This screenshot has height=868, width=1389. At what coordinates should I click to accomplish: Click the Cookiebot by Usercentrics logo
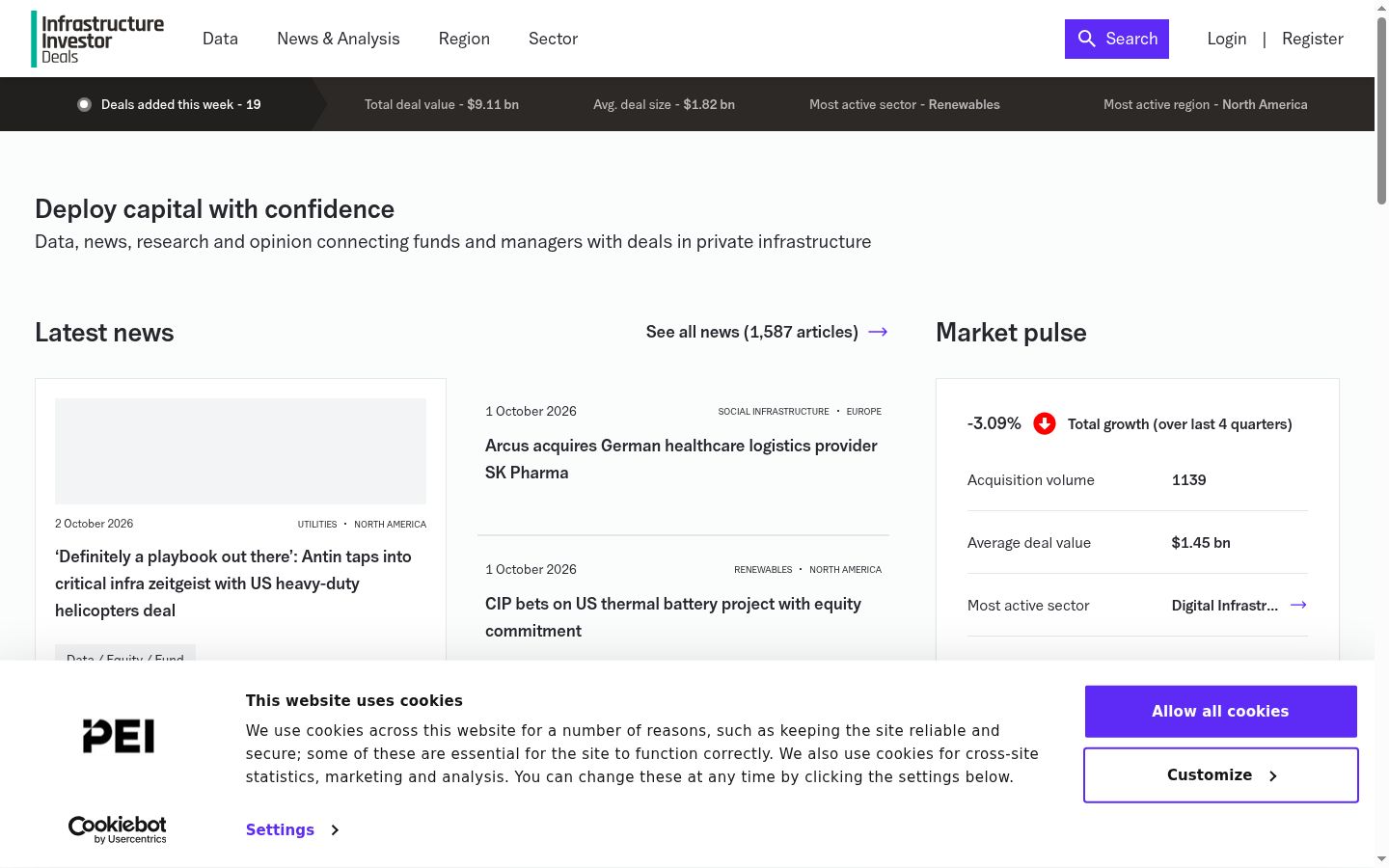pos(118,829)
